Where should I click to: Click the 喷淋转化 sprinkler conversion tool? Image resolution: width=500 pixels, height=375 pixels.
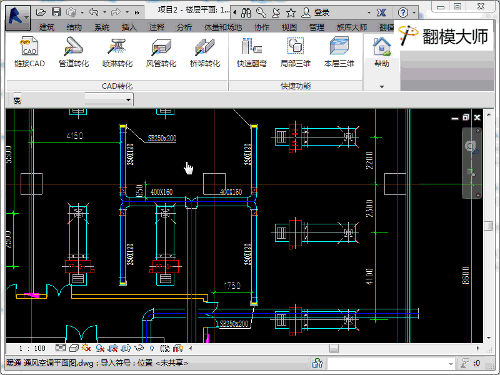pyautogui.click(x=117, y=52)
